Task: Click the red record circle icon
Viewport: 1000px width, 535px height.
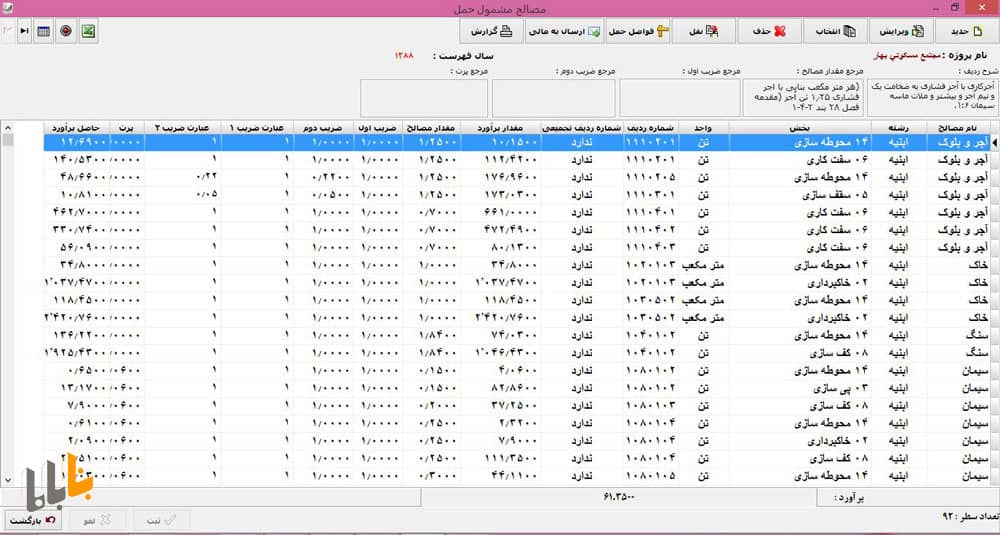Action: point(66,31)
